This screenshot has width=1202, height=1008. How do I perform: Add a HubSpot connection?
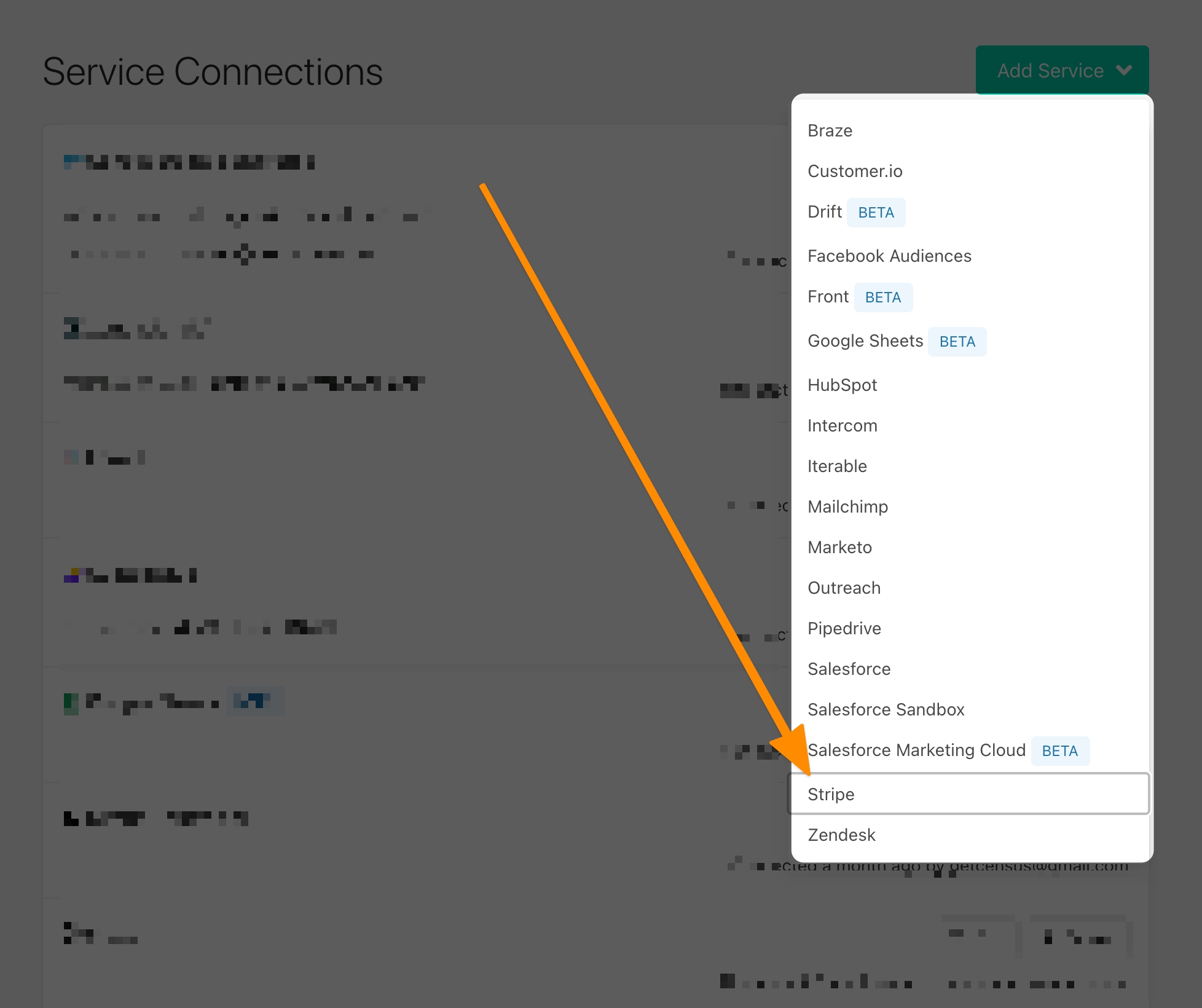coord(971,385)
